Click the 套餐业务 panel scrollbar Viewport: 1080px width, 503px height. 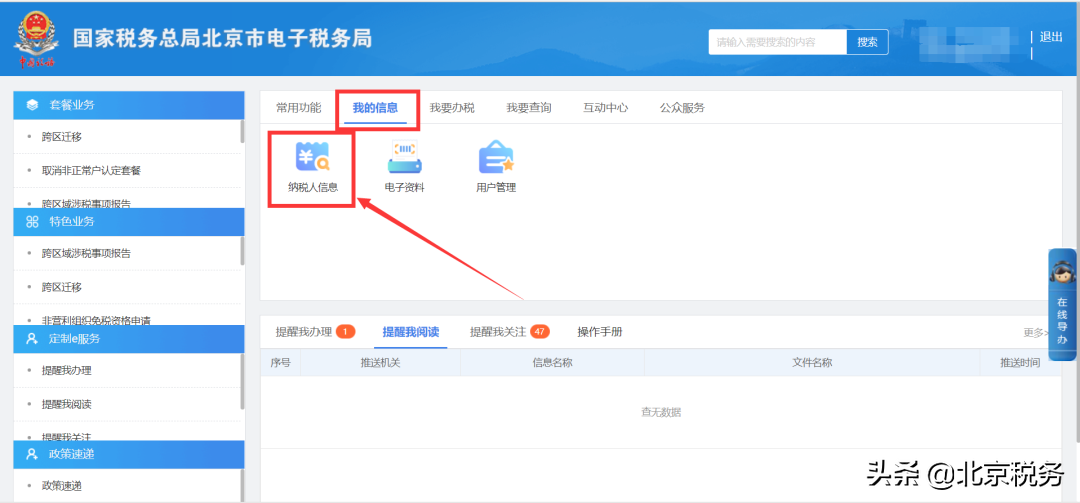coord(242,131)
